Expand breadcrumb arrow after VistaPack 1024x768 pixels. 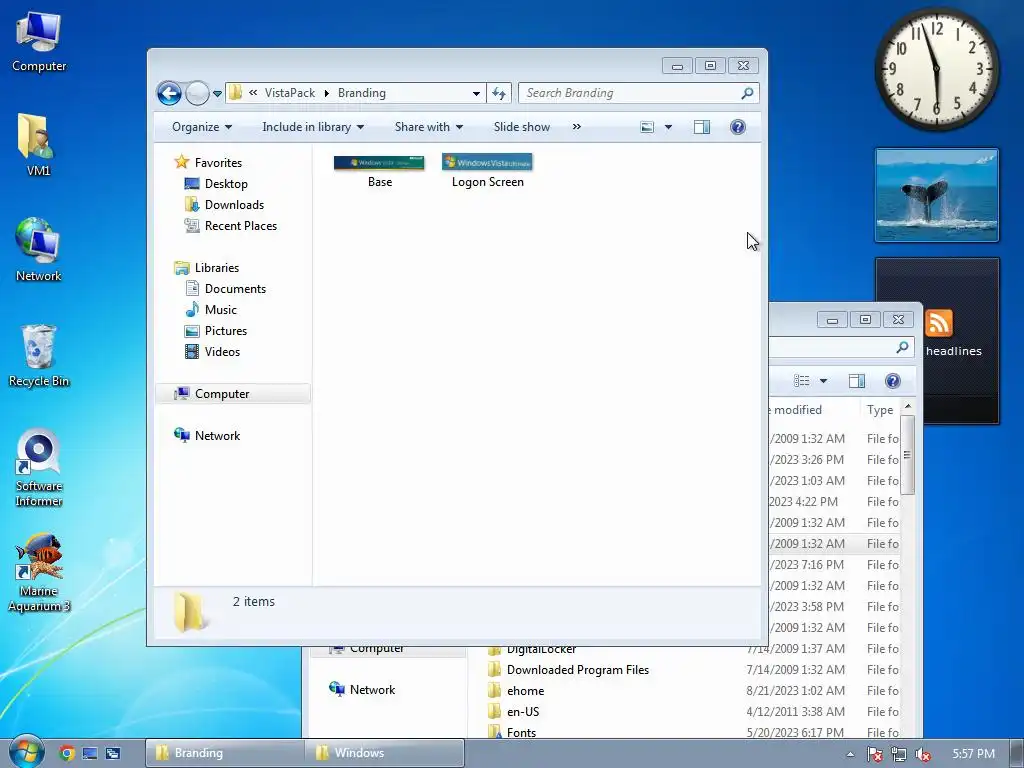pyautogui.click(x=327, y=93)
